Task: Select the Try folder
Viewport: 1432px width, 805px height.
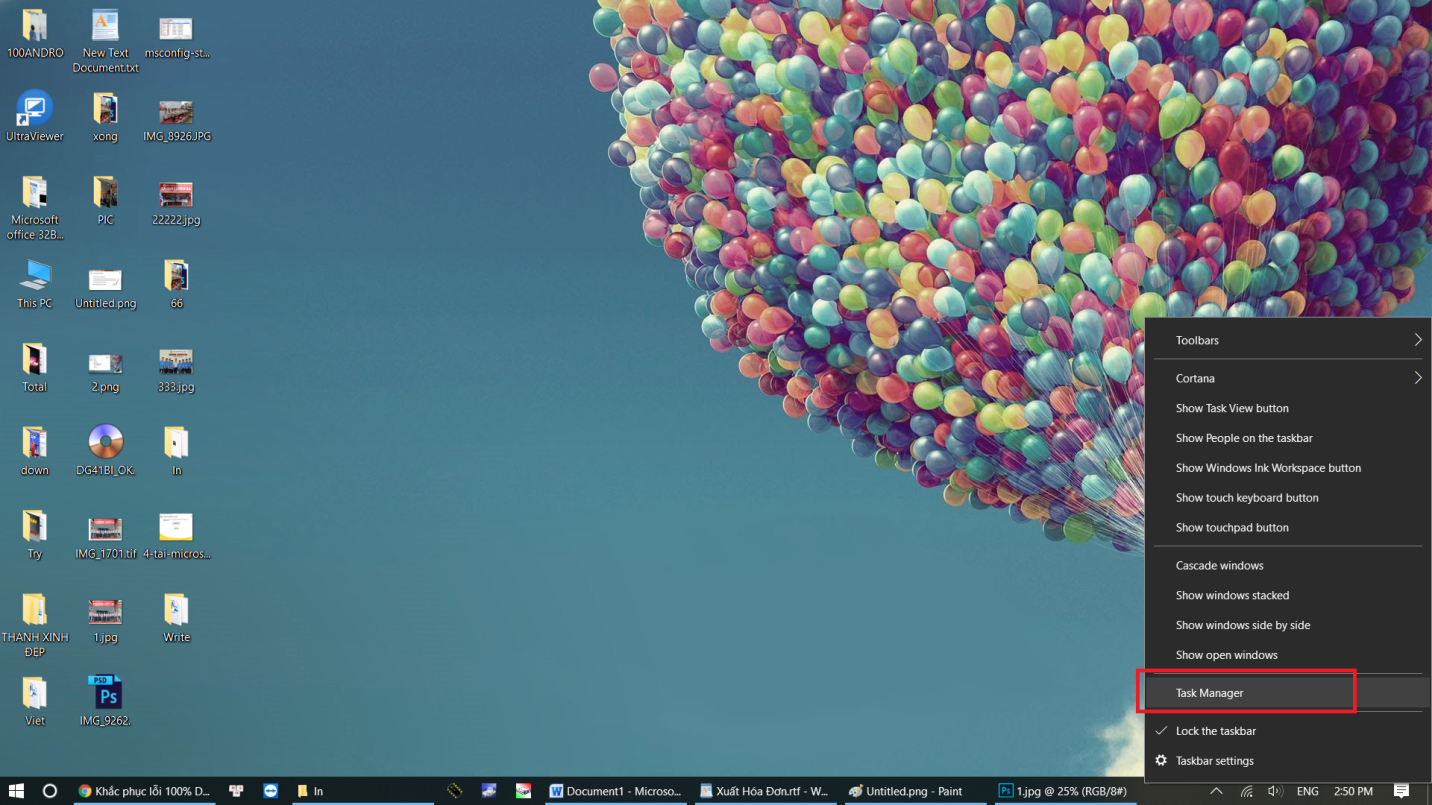Action: click(34, 534)
